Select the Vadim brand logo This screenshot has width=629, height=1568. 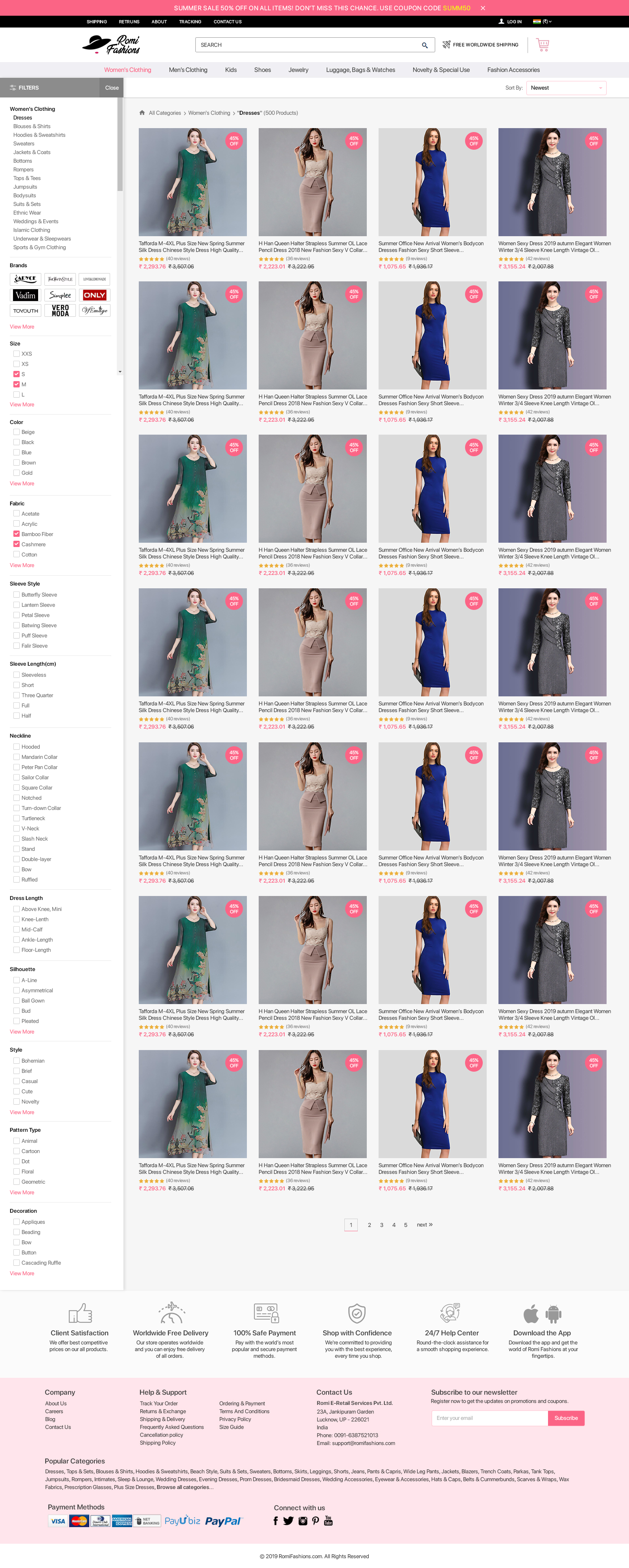[26, 295]
